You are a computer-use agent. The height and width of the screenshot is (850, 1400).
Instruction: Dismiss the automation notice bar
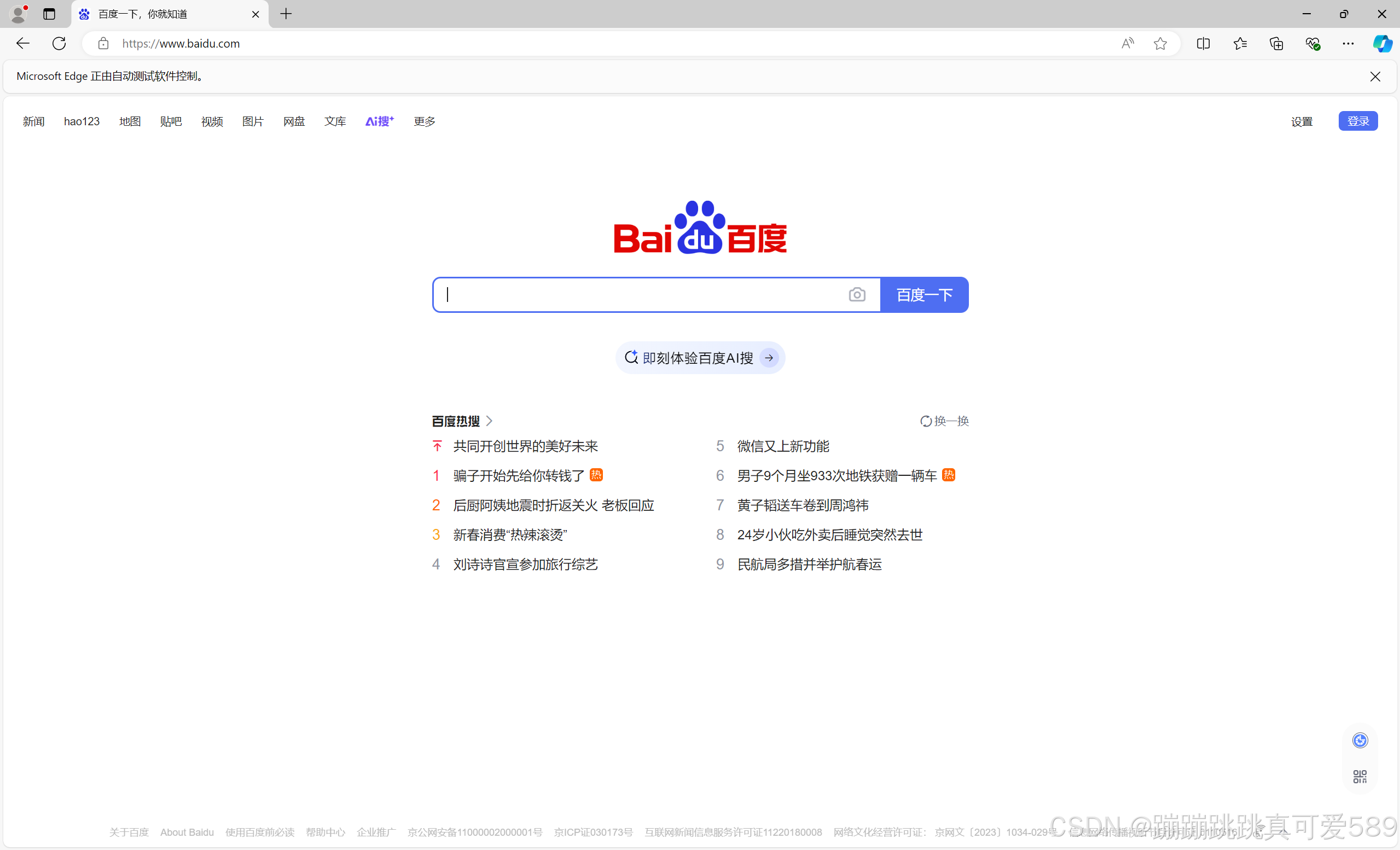click(1375, 77)
